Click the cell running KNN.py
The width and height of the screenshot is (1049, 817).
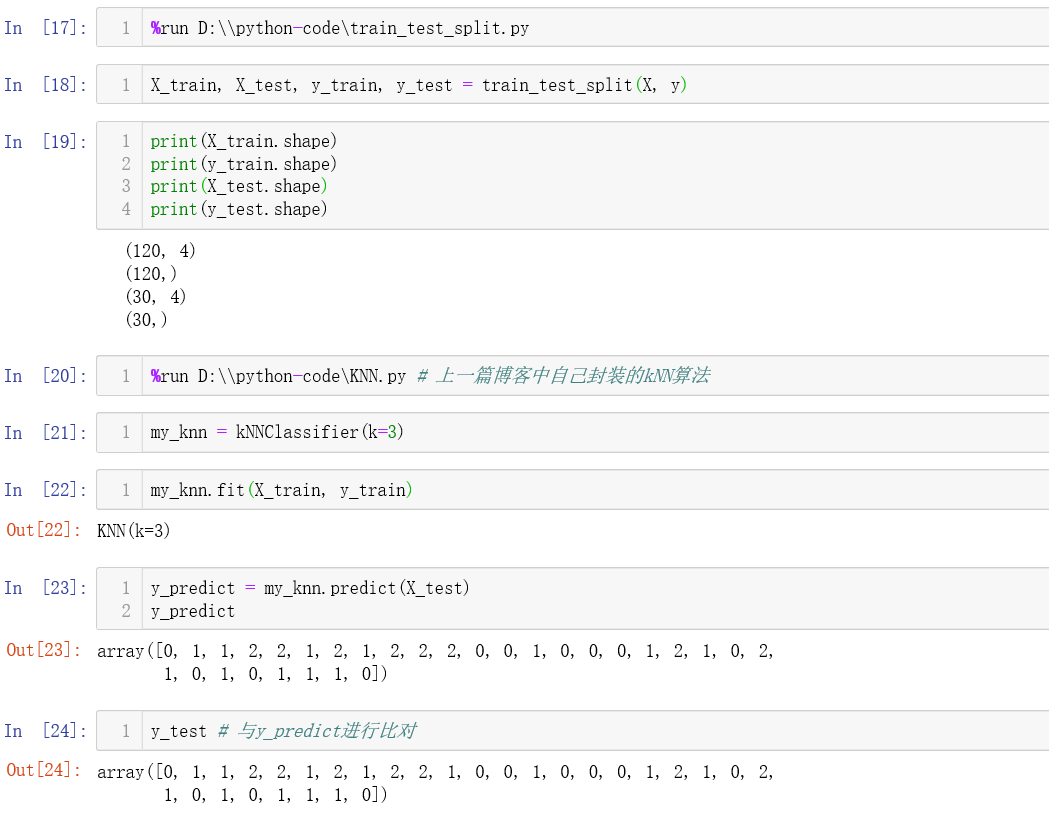430,376
